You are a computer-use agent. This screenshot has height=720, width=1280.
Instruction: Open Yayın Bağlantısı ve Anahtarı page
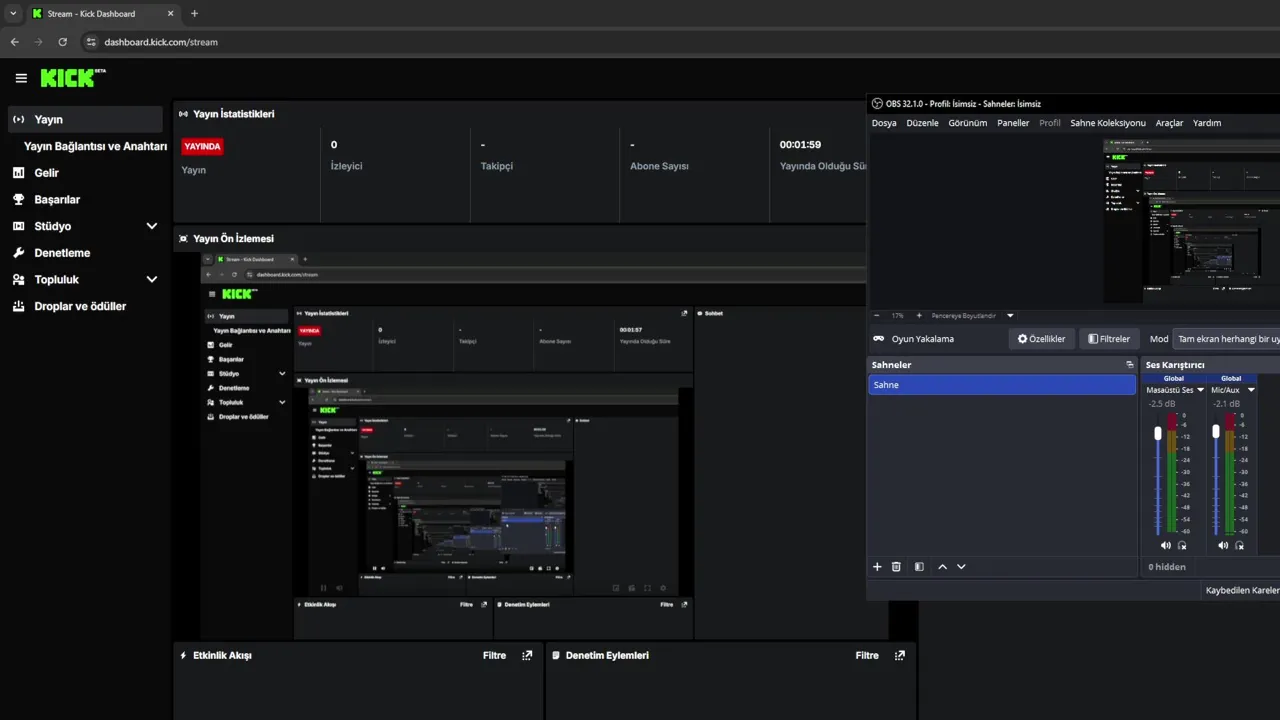point(95,146)
